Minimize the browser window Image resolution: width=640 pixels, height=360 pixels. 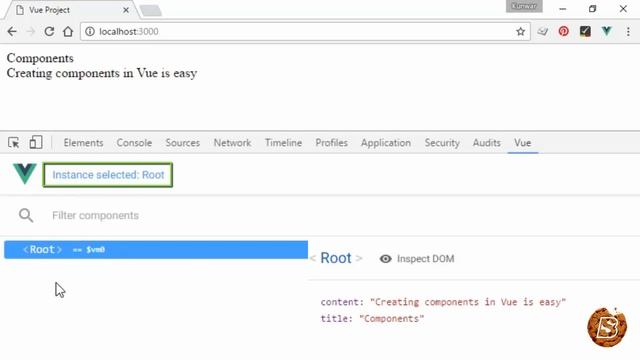click(x=563, y=9)
